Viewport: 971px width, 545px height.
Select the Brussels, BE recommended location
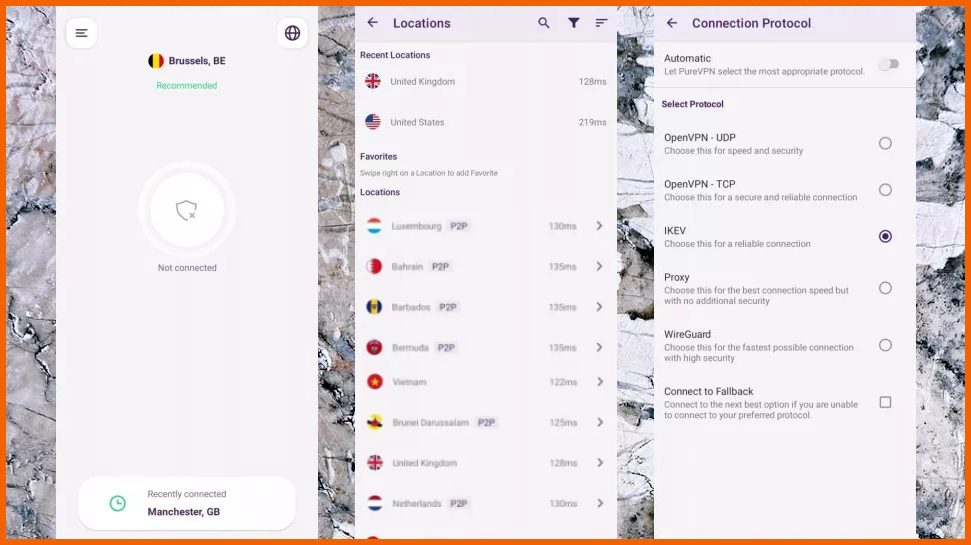186,61
